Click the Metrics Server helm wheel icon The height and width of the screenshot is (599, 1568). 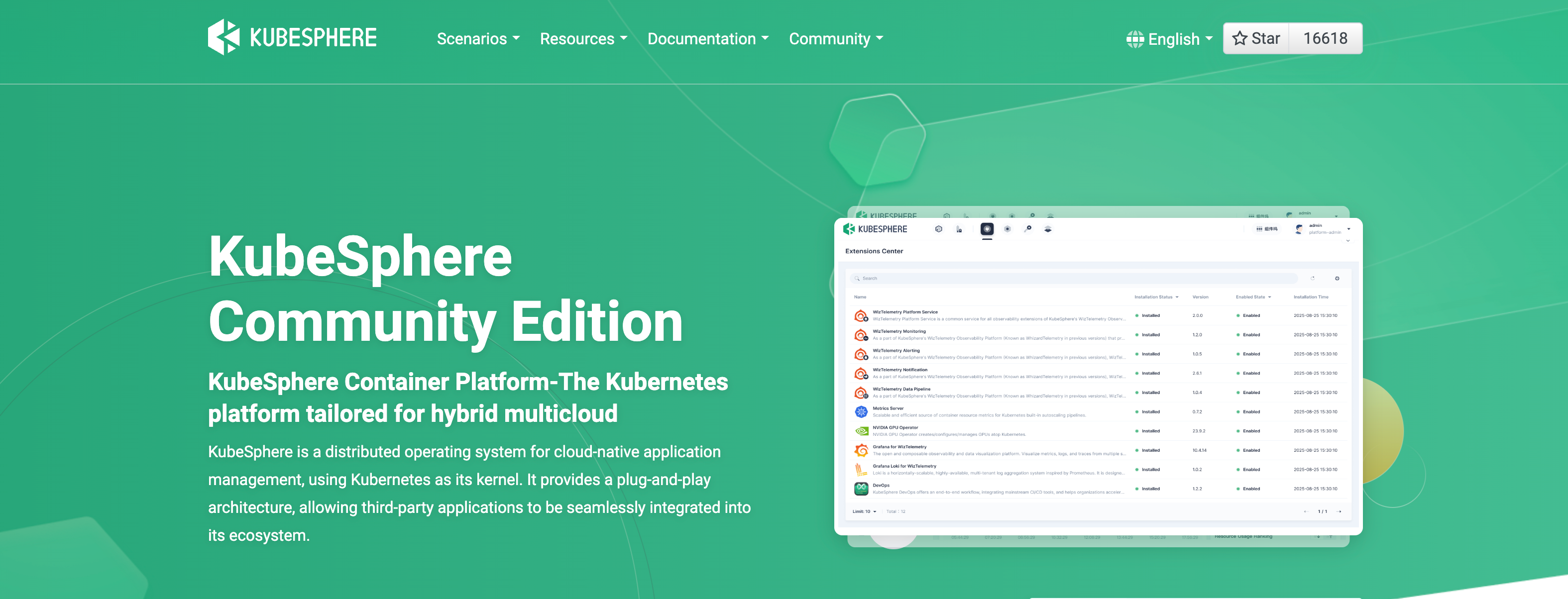coord(861,412)
